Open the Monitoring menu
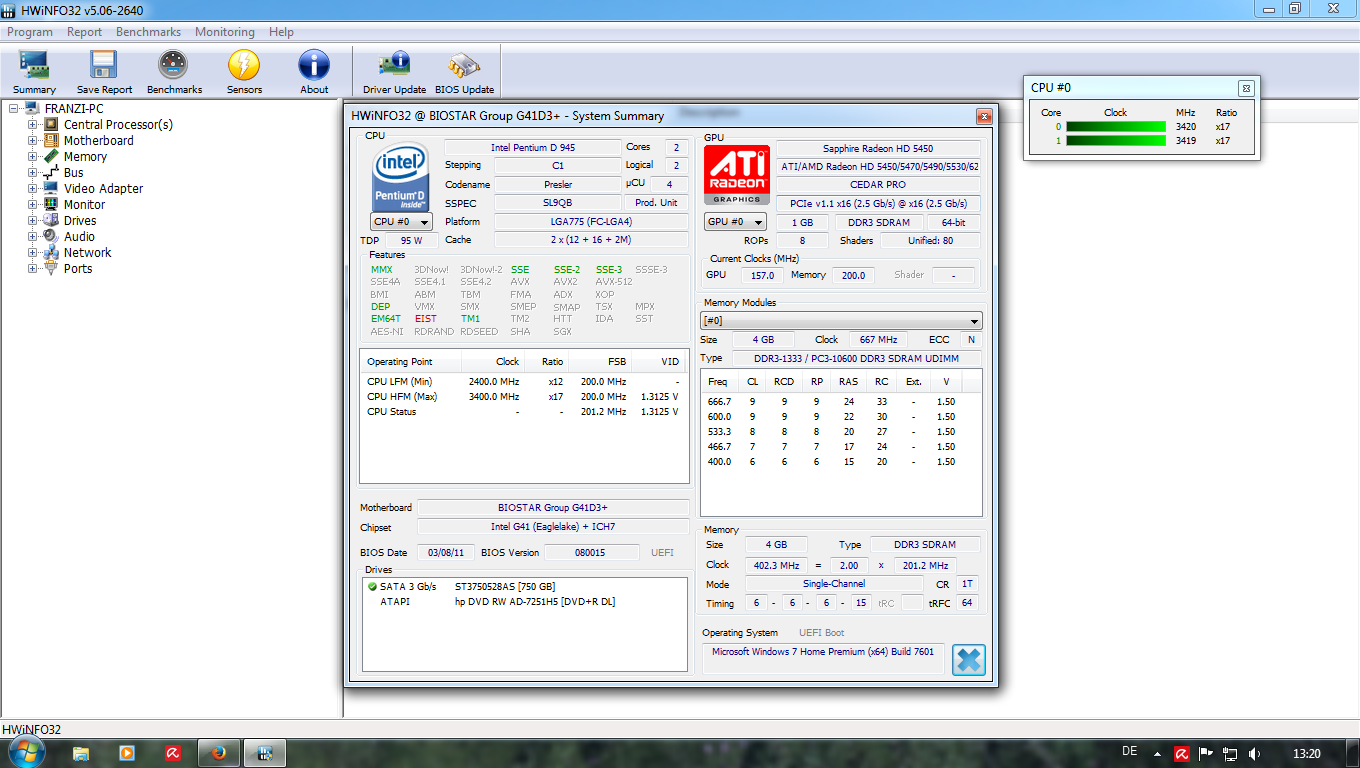1360x768 pixels. (225, 32)
